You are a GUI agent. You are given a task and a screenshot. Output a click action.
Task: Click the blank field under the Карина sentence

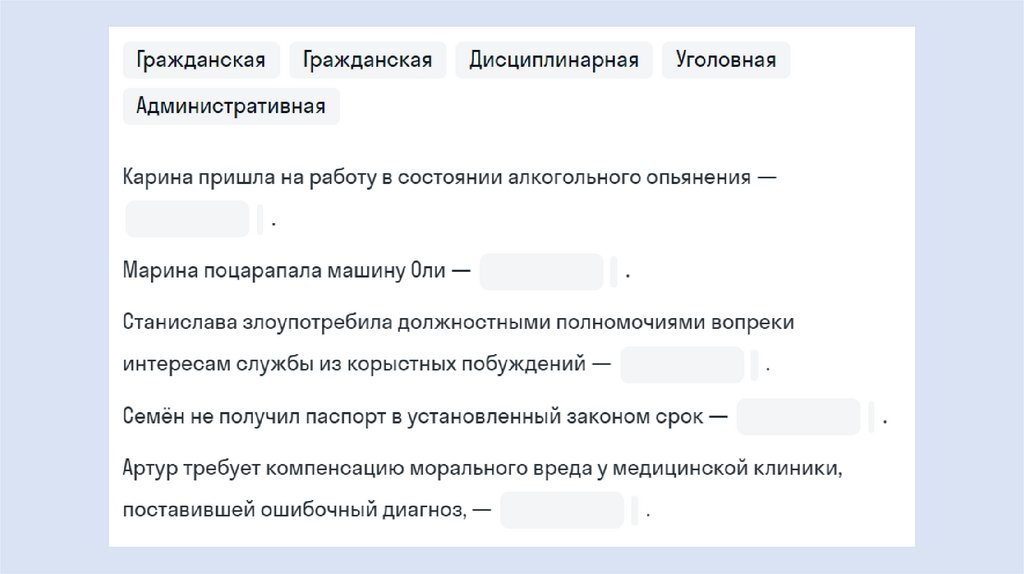187,219
